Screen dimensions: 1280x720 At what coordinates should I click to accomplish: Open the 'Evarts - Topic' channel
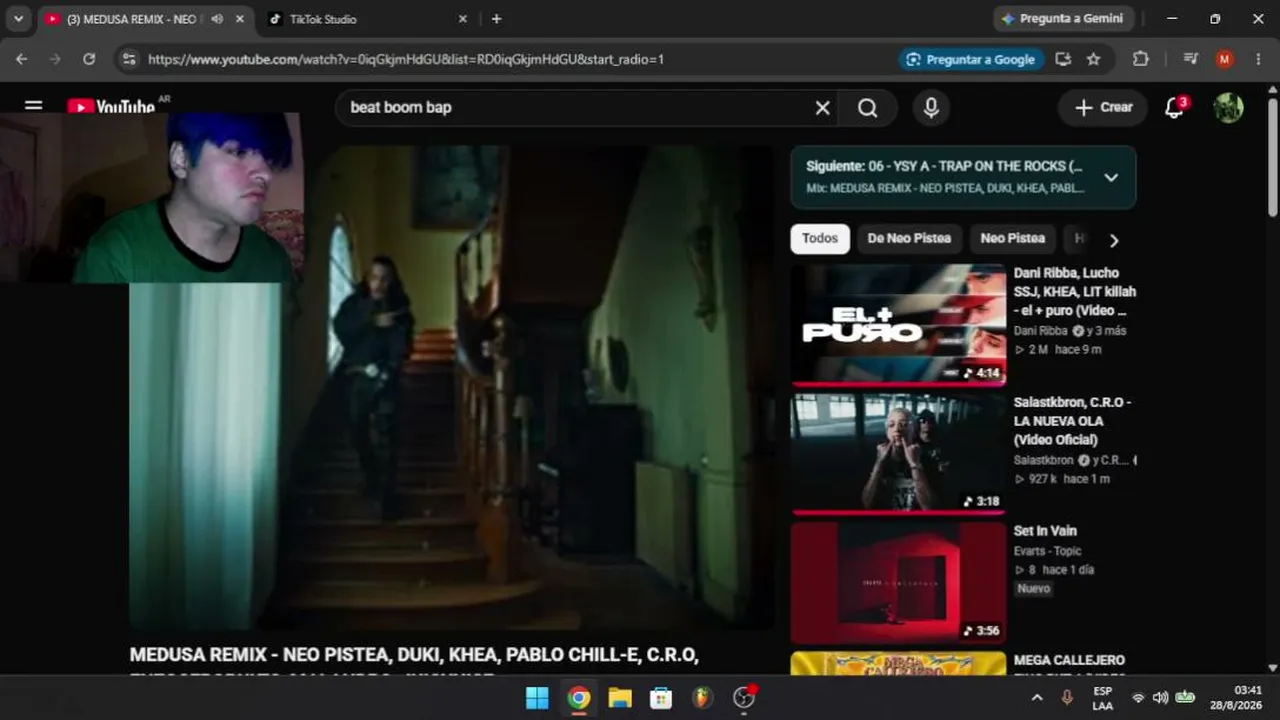pyautogui.click(x=1048, y=551)
